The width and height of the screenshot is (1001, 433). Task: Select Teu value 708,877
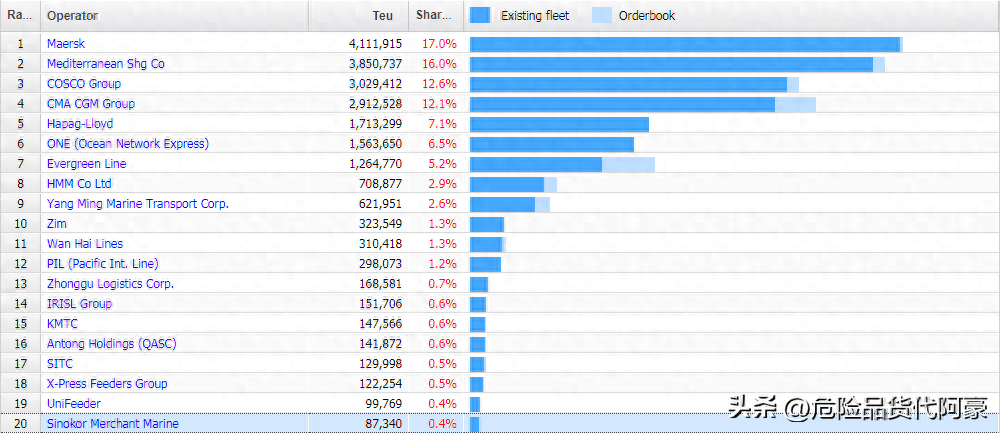coord(381,183)
